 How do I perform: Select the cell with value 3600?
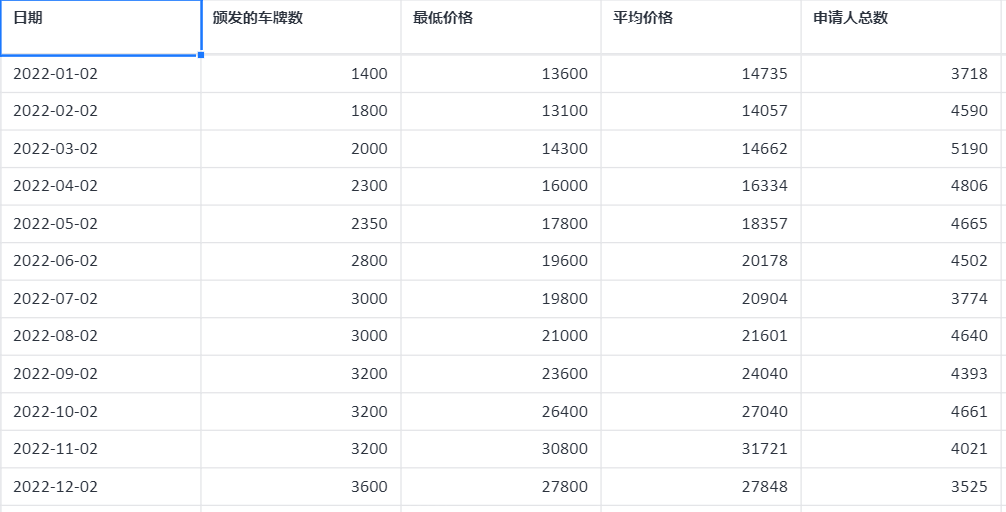click(300, 486)
